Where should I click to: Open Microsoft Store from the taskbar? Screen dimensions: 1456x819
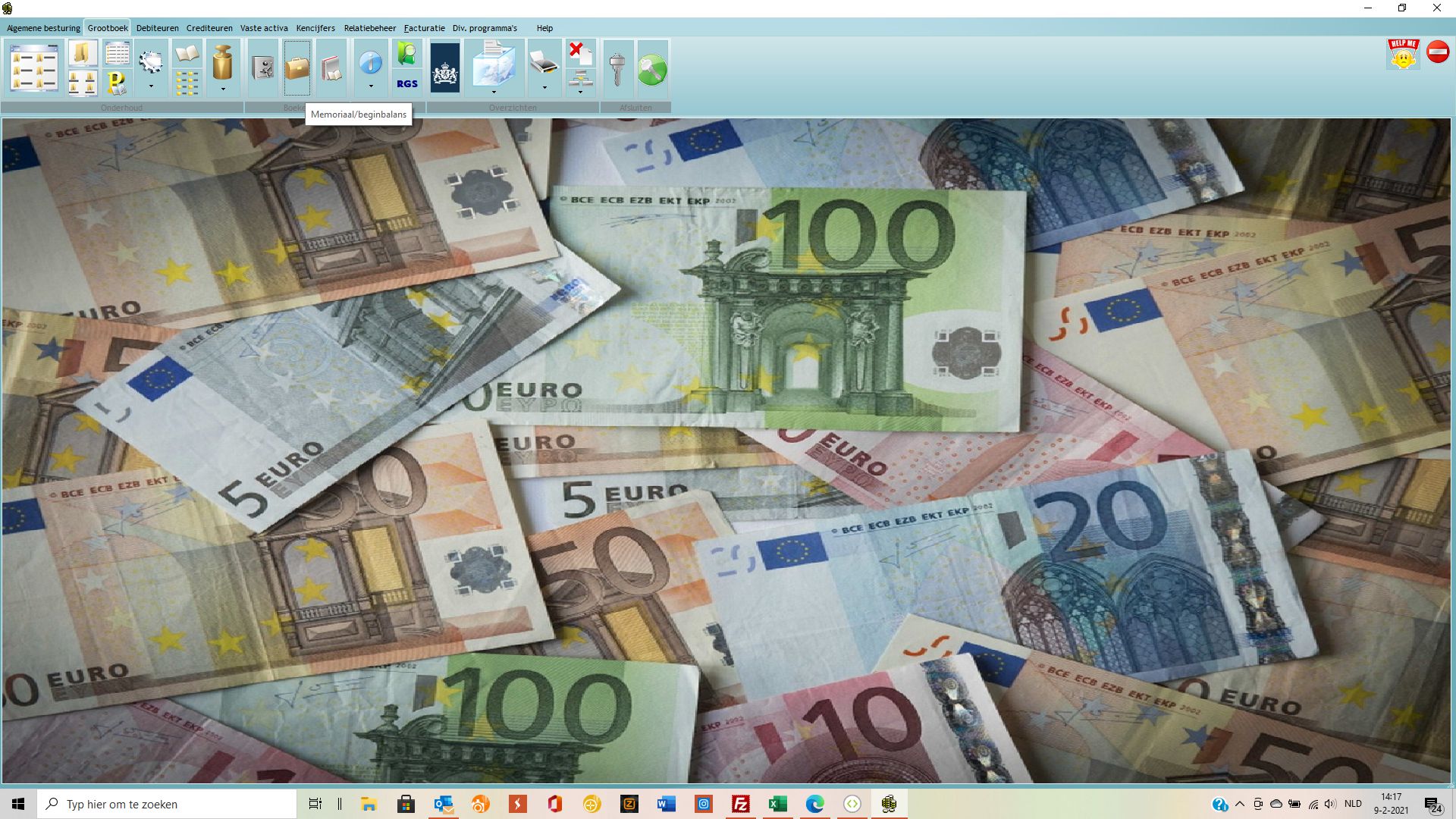point(406,804)
